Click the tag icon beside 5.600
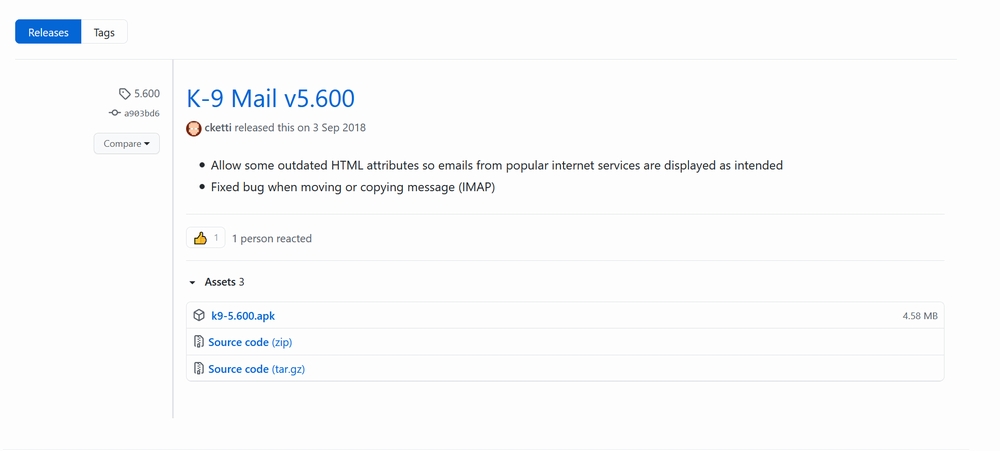1000x451 pixels. pyautogui.click(x=124, y=94)
